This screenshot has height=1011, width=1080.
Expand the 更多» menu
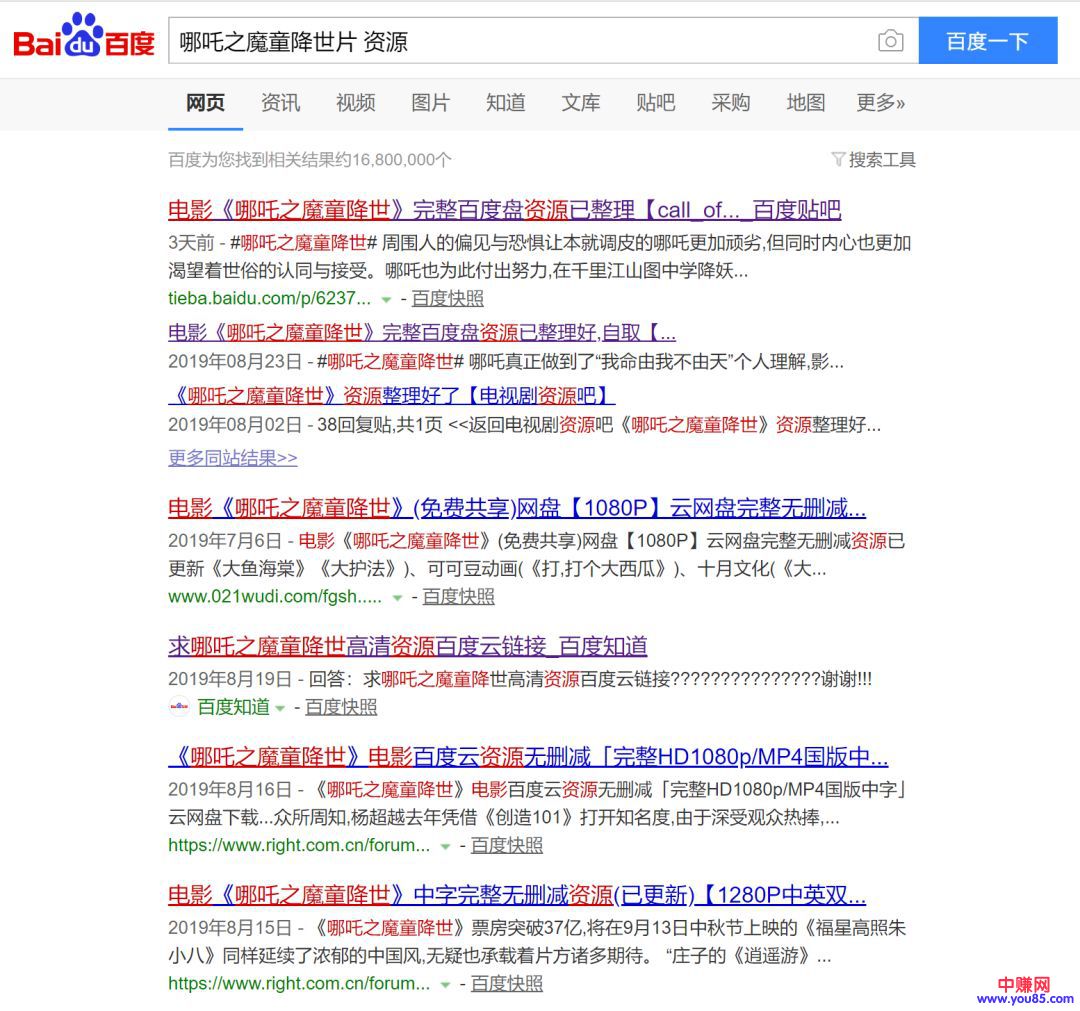880,103
